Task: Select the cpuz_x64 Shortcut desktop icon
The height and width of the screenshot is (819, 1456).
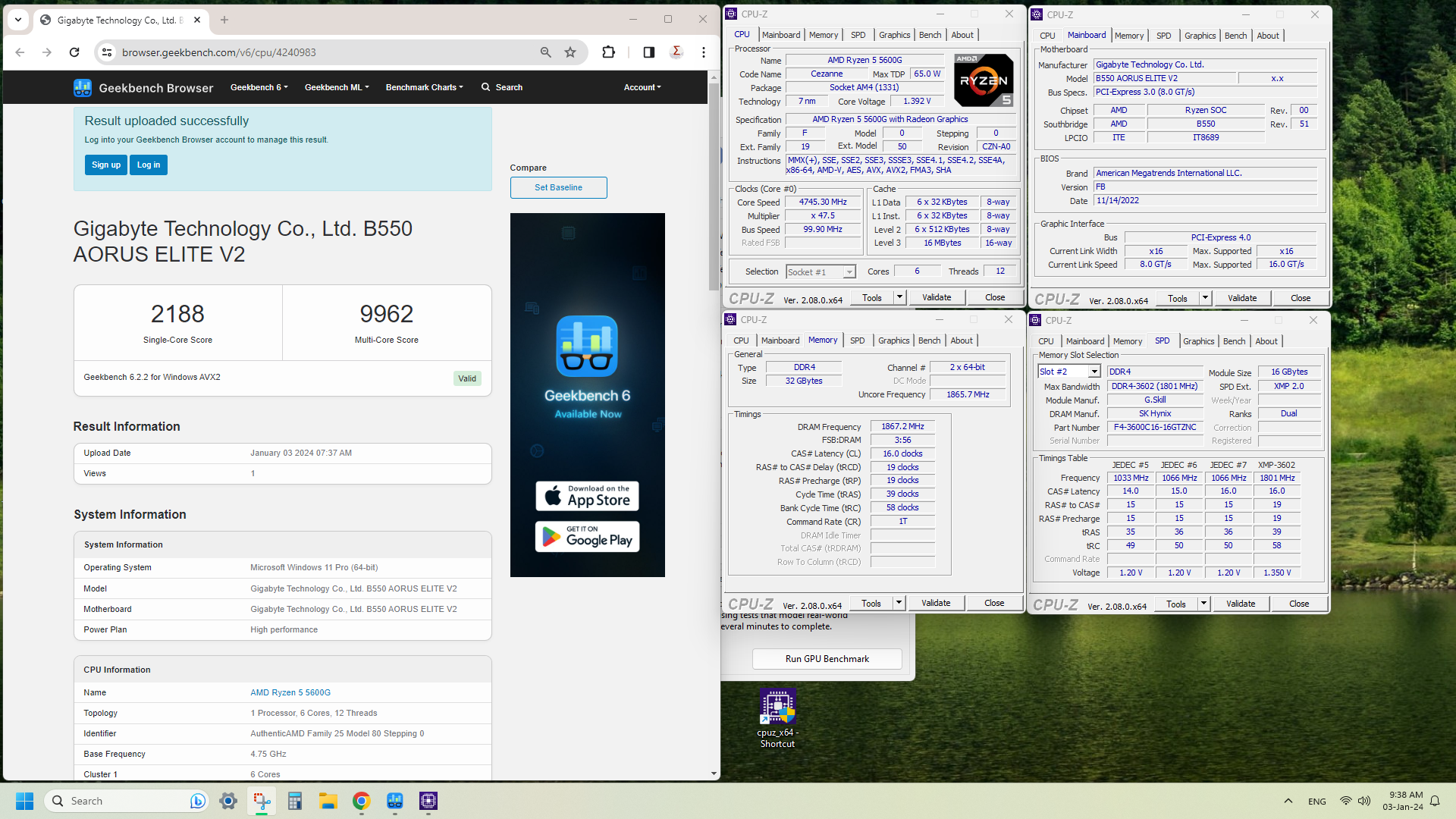Action: (777, 719)
